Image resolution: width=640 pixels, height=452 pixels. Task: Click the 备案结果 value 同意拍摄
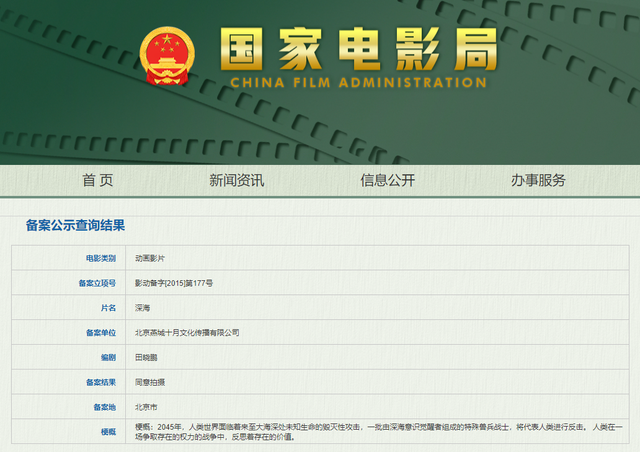150,383
